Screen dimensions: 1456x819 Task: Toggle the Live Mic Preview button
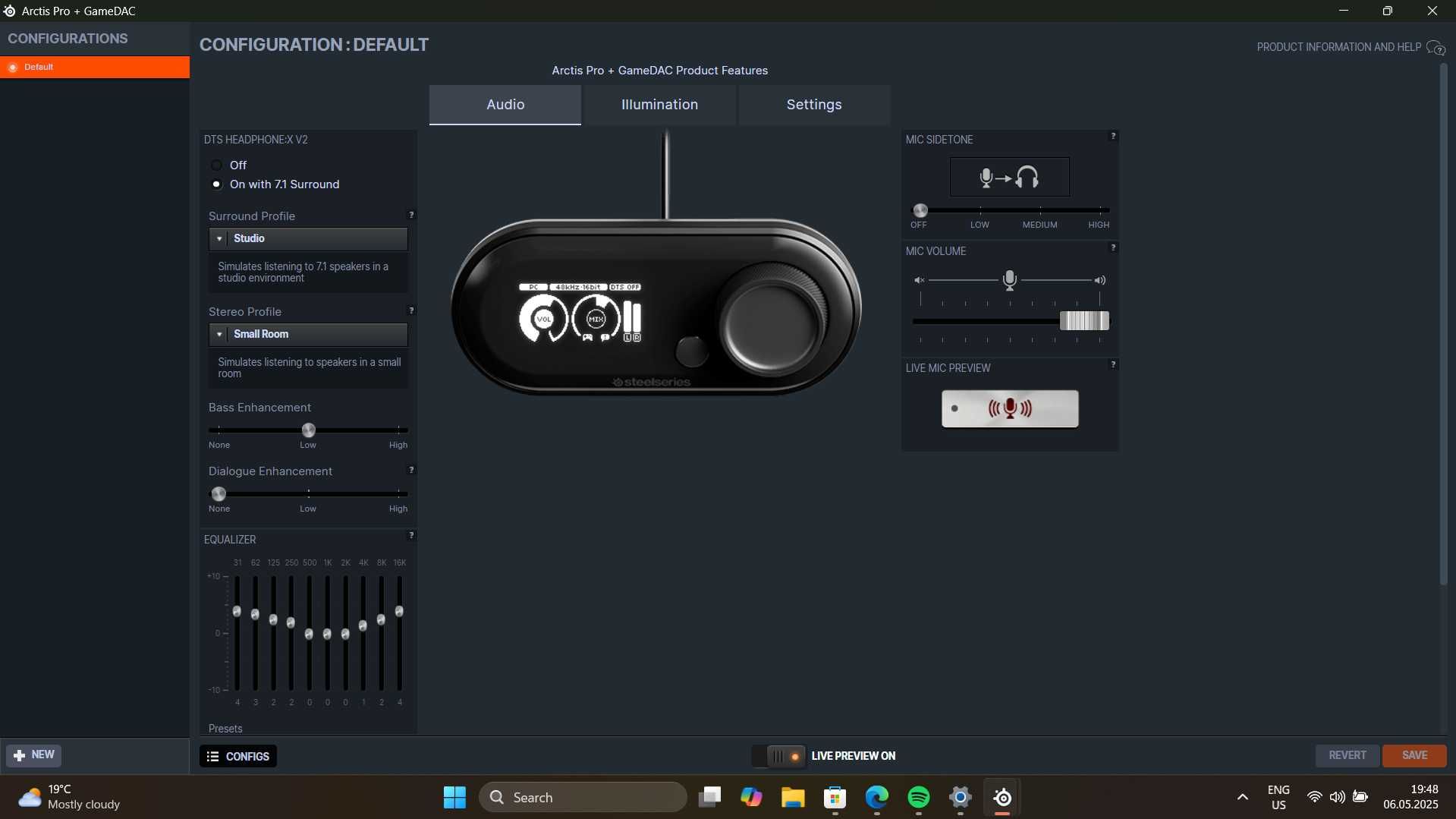coord(1010,408)
